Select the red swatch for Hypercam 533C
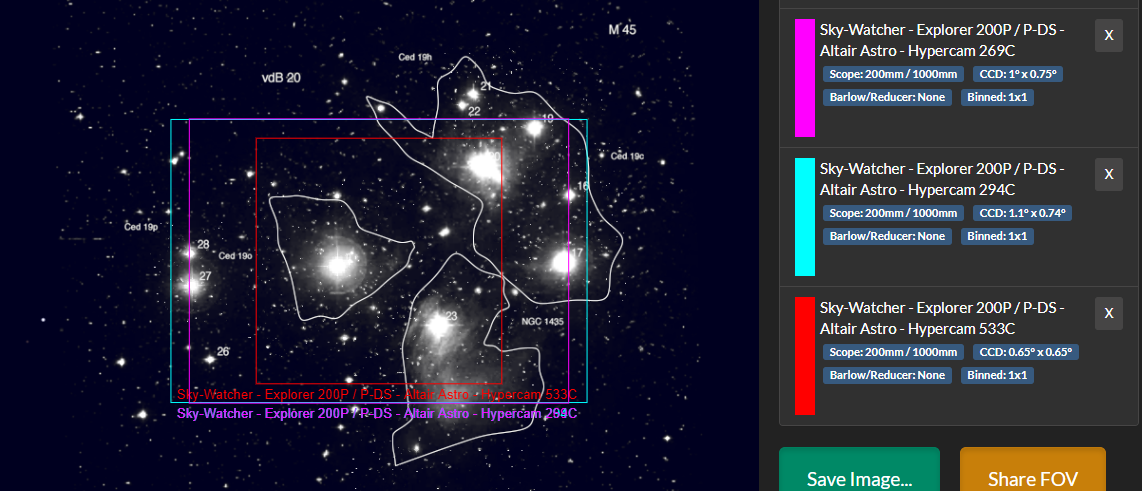The image size is (1142, 491). pos(805,356)
